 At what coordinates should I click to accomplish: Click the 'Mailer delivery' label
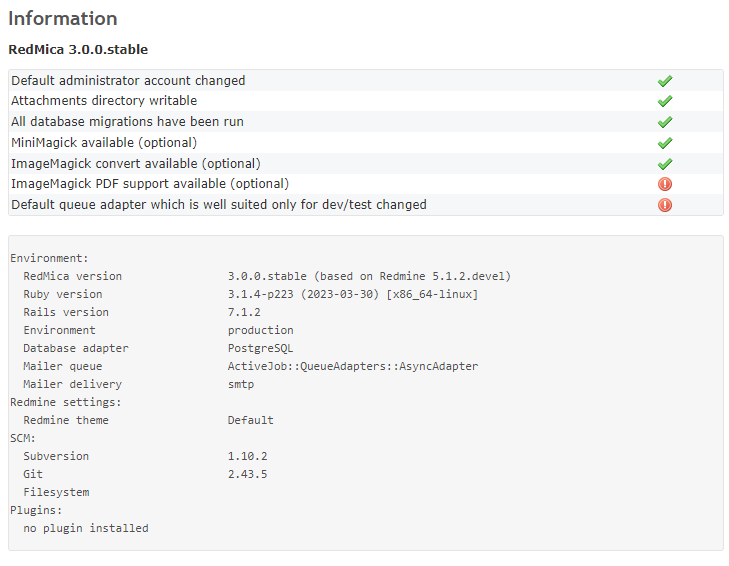(x=73, y=384)
